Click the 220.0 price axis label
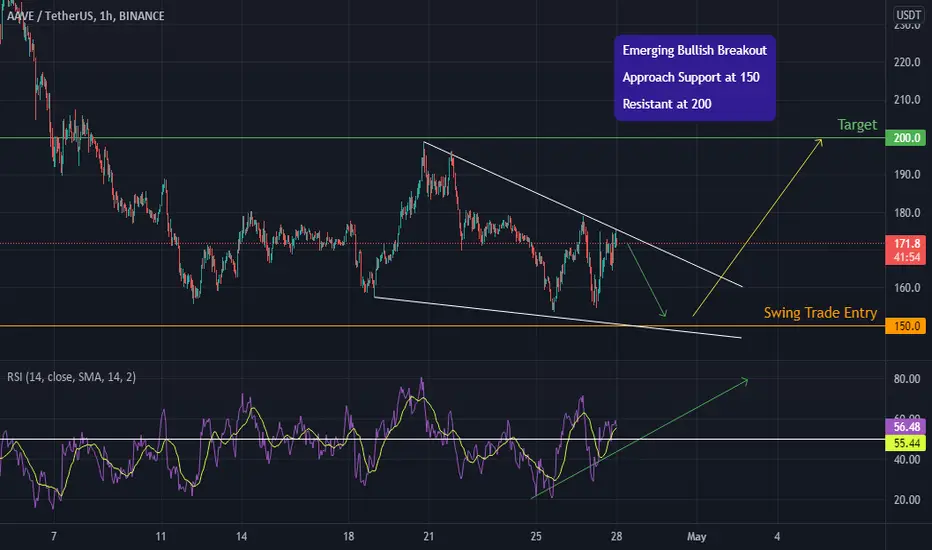This screenshot has width=932, height=550. point(906,62)
